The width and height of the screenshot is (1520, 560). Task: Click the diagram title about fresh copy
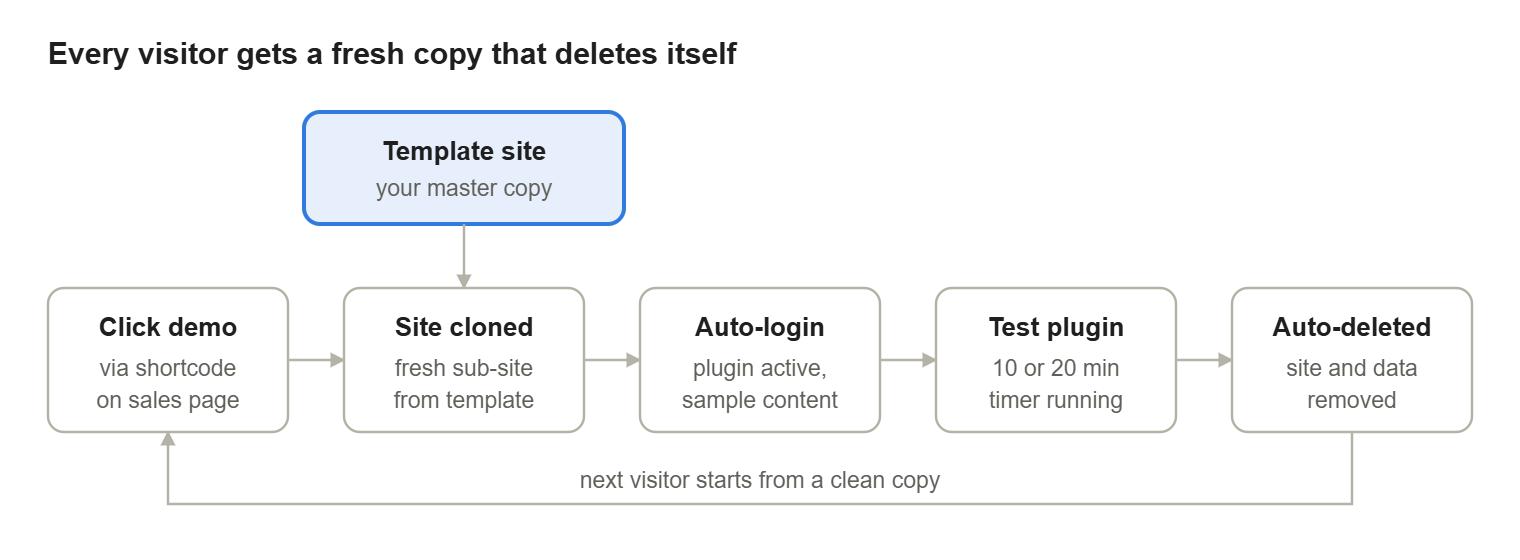point(392,54)
